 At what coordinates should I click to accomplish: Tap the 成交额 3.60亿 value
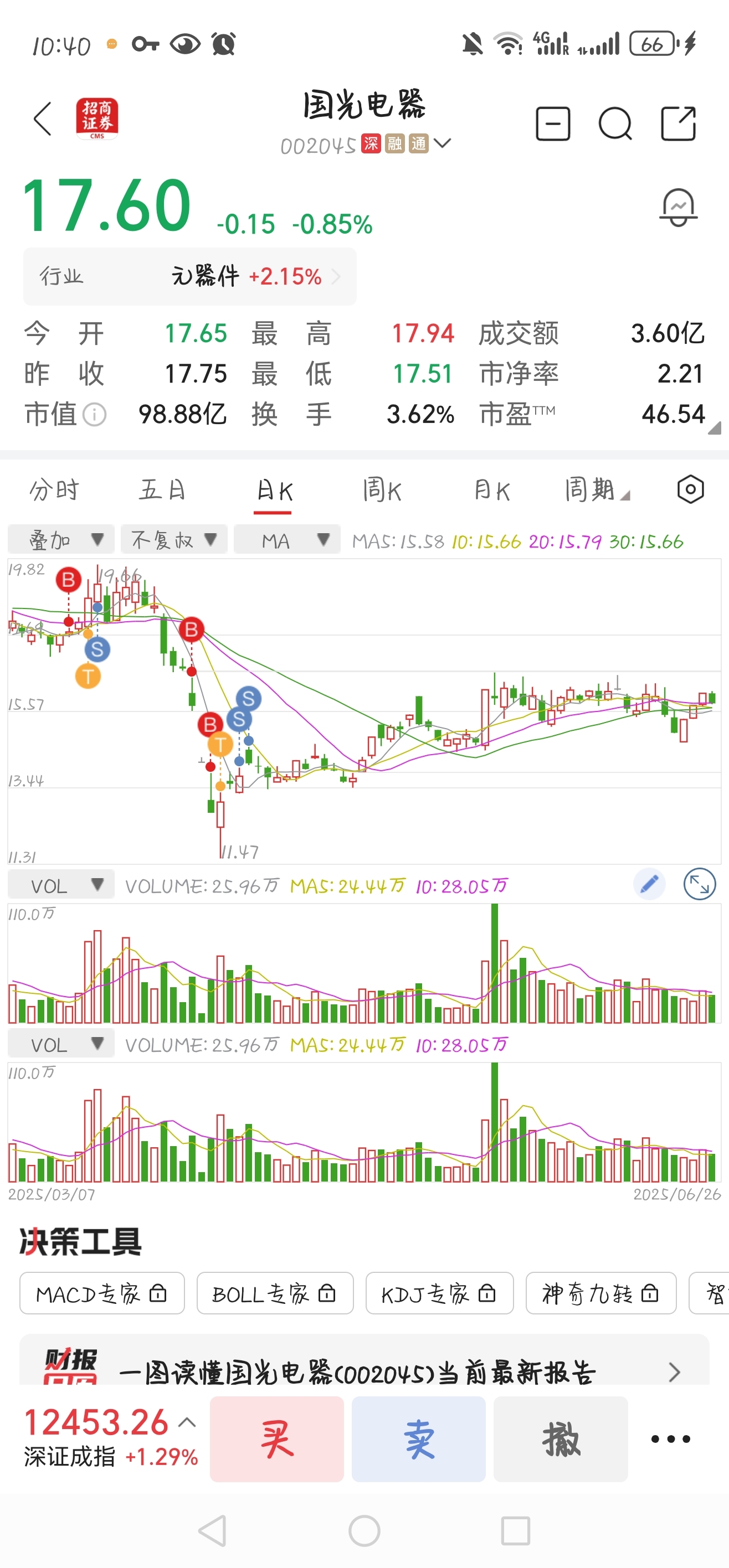[668, 333]
